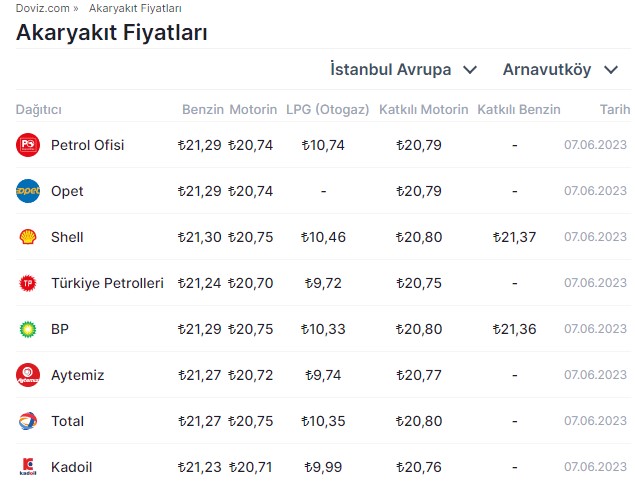Select the Katkılı Motorin column header
Image resolution: width=635 pixels, height=485 pixels.
coord(423,109)
